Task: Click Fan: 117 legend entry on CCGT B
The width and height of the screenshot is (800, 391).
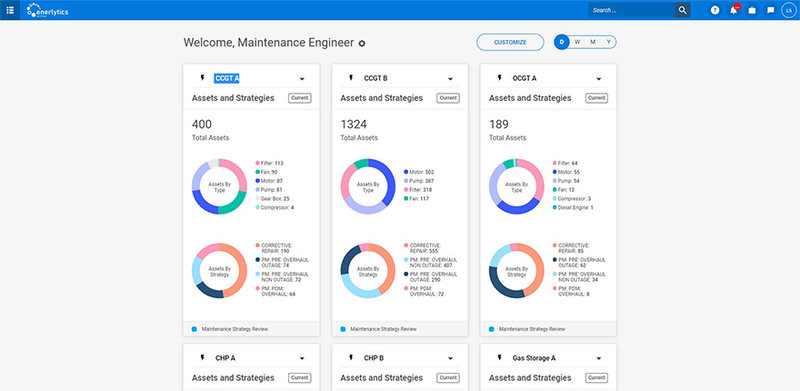Action: tap(416, 199)
